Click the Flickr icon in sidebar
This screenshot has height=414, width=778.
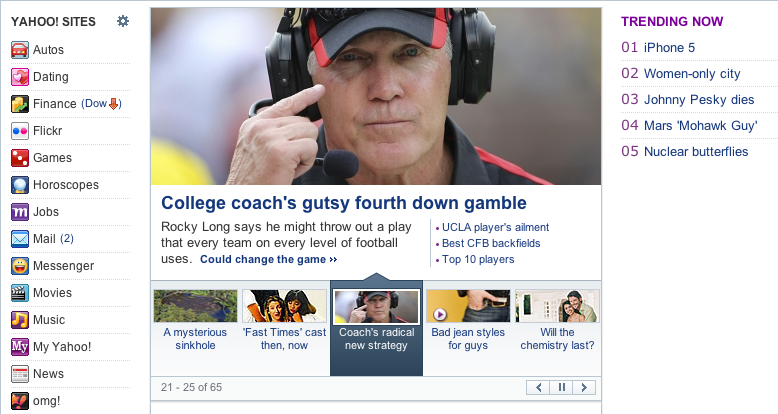coord(19,131)
